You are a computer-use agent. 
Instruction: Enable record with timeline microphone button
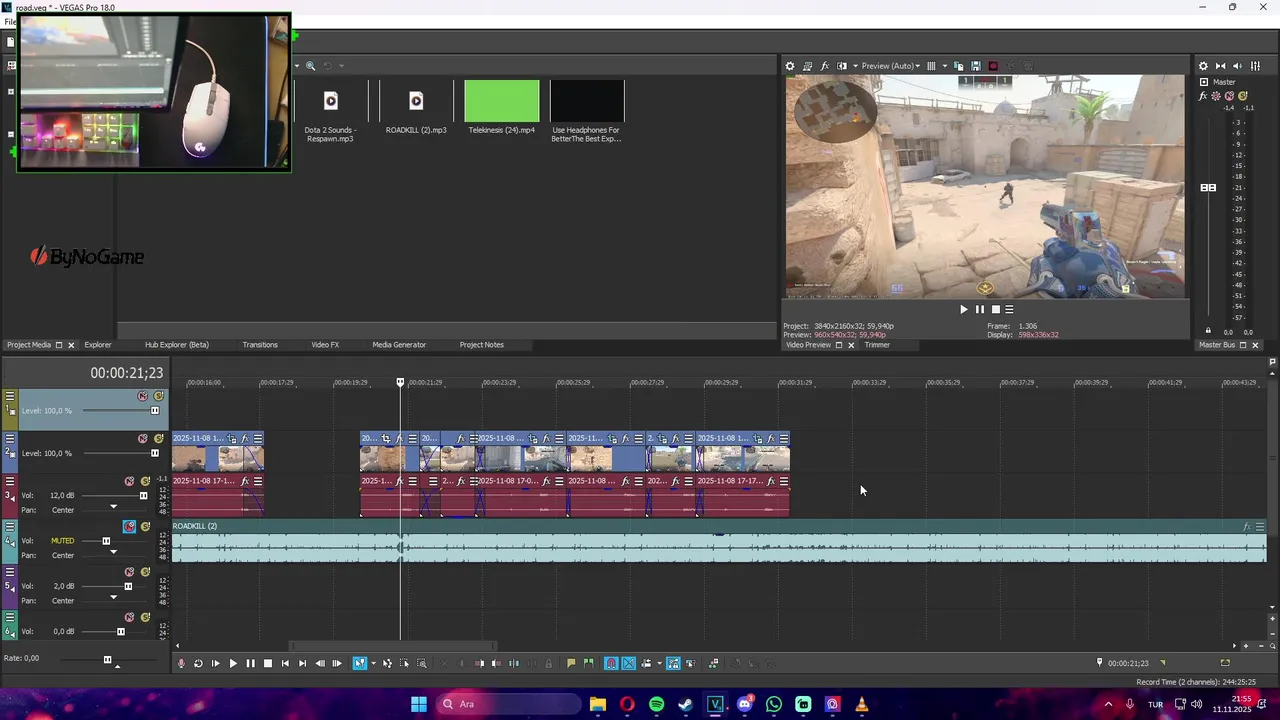coord(181,663)
